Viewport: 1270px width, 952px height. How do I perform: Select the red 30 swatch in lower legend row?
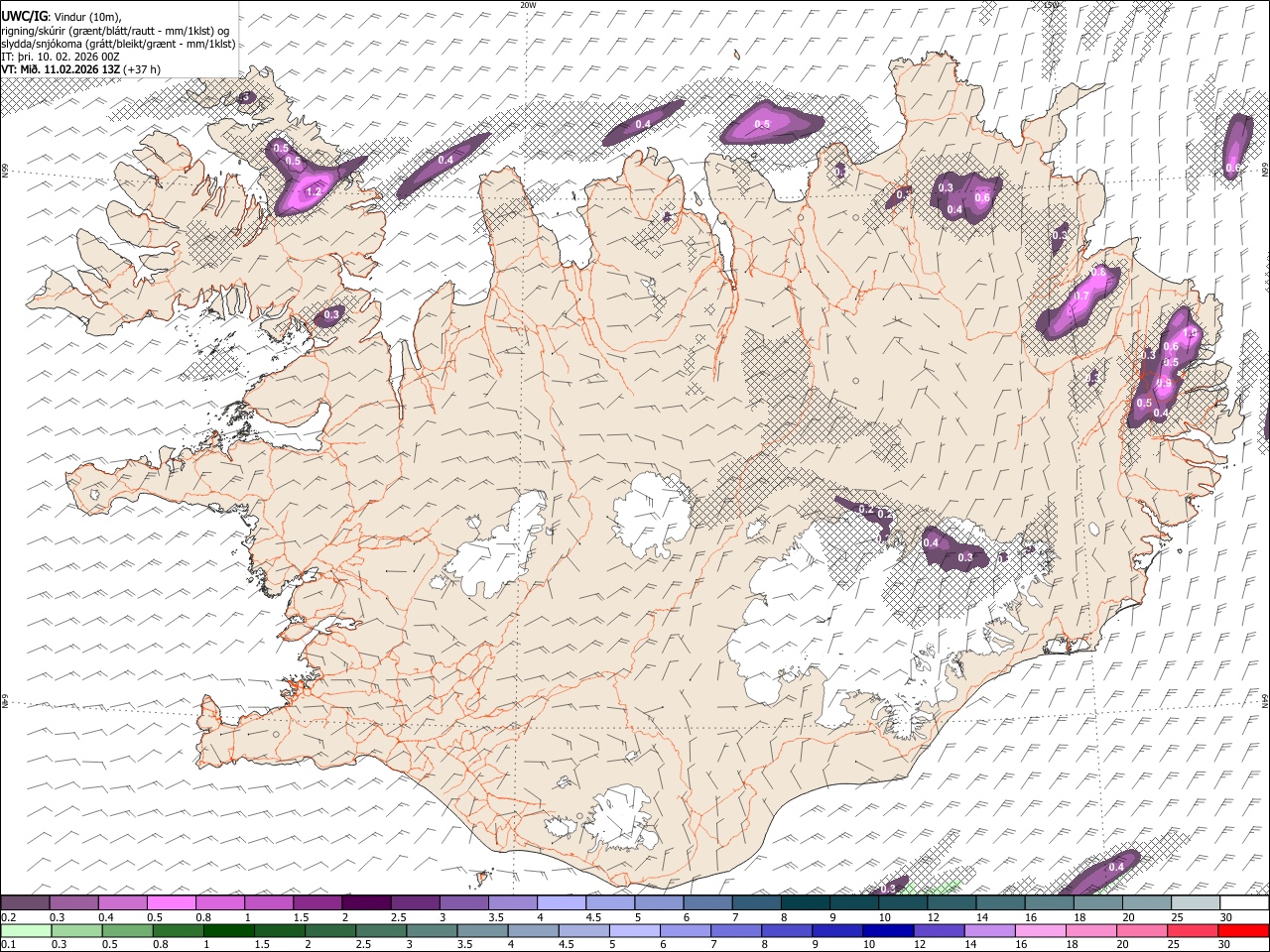1244,930
